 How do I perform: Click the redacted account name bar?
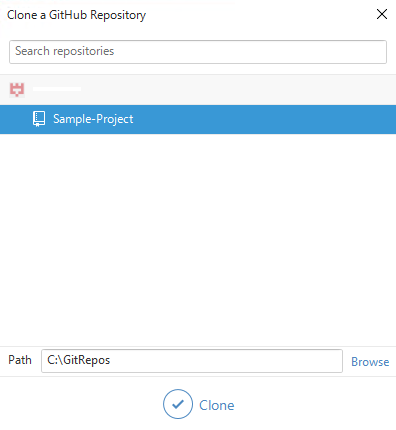pos(57,89)
